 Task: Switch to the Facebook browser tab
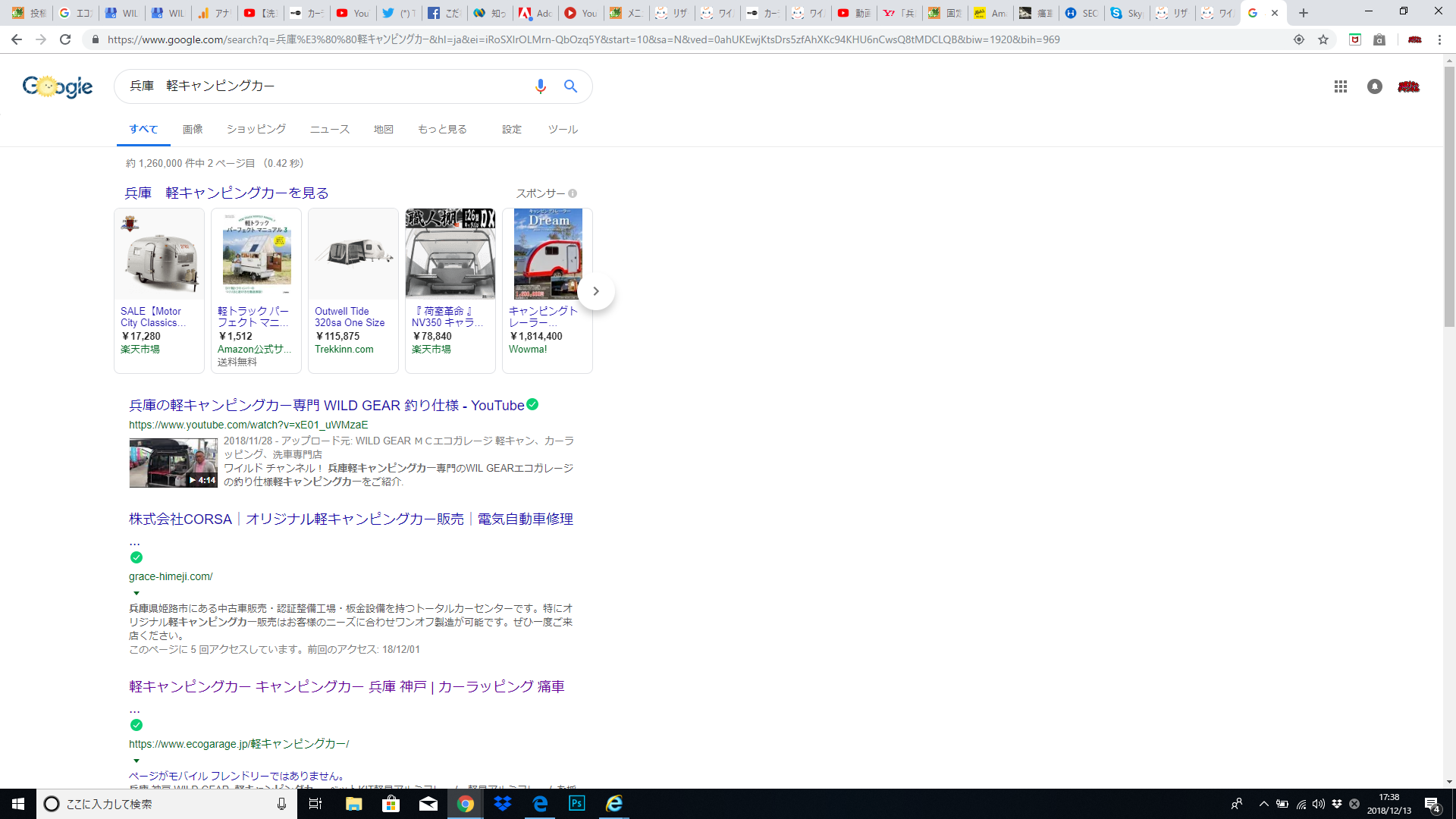click(444, 13)
